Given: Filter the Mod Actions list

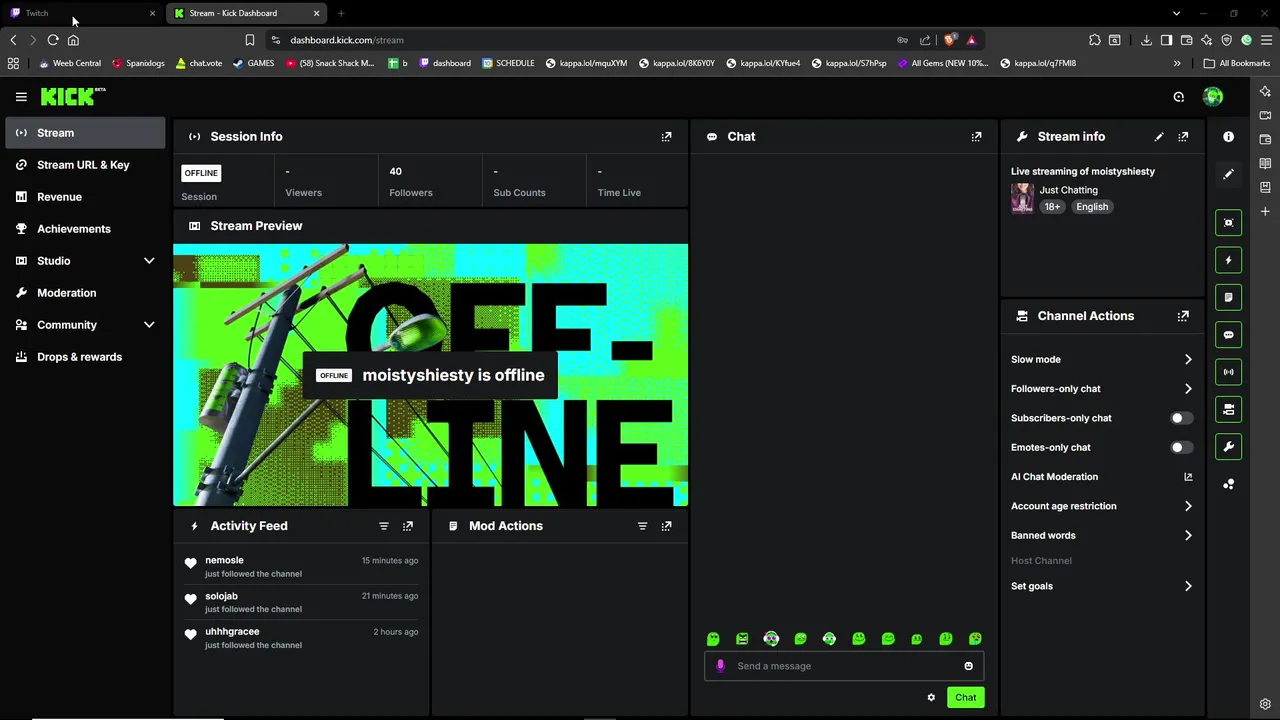Looking at the screenshot, I should [x=642, y=526].
